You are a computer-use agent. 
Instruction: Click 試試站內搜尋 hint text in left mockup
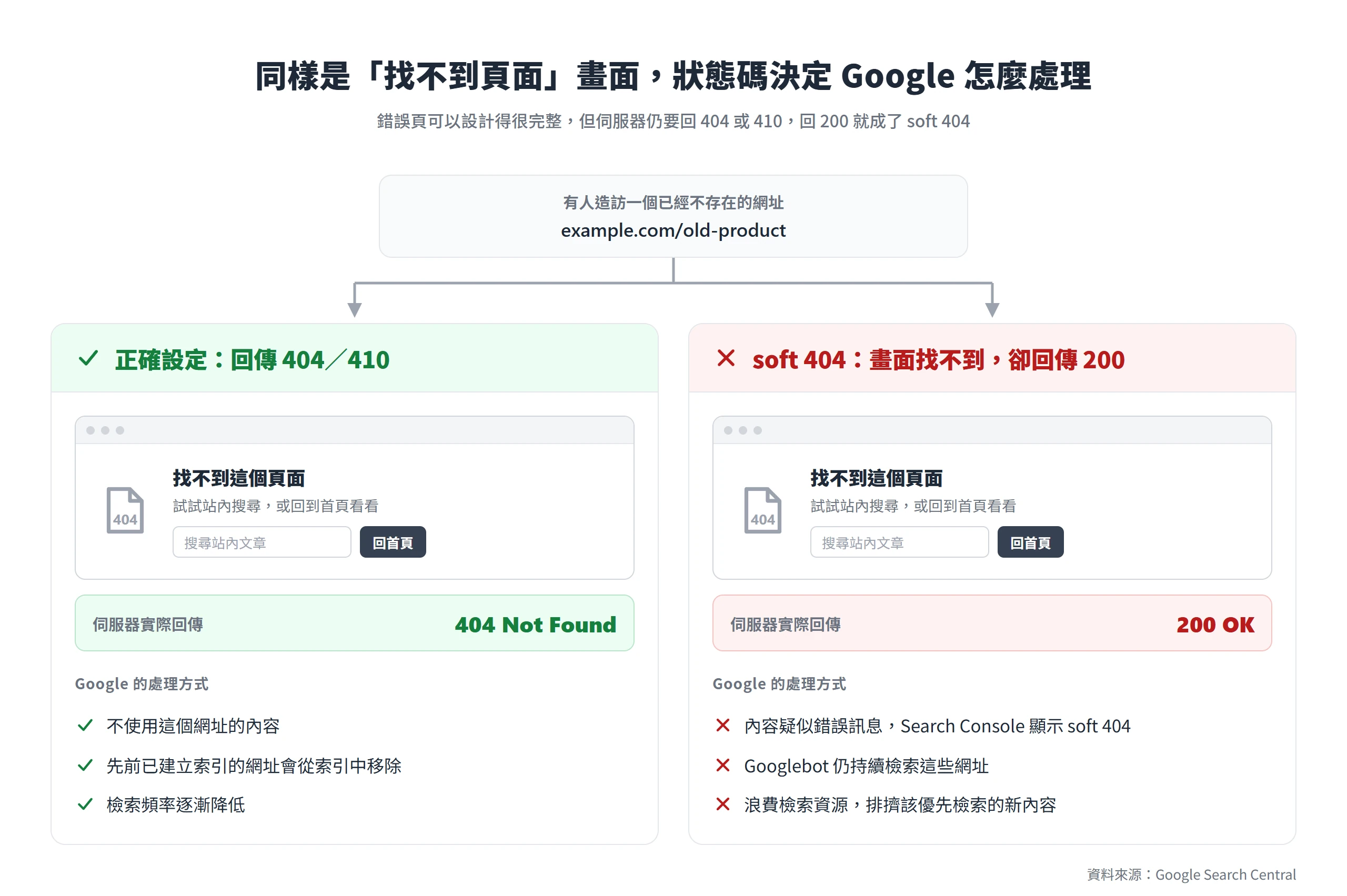(x=276, y=506)
